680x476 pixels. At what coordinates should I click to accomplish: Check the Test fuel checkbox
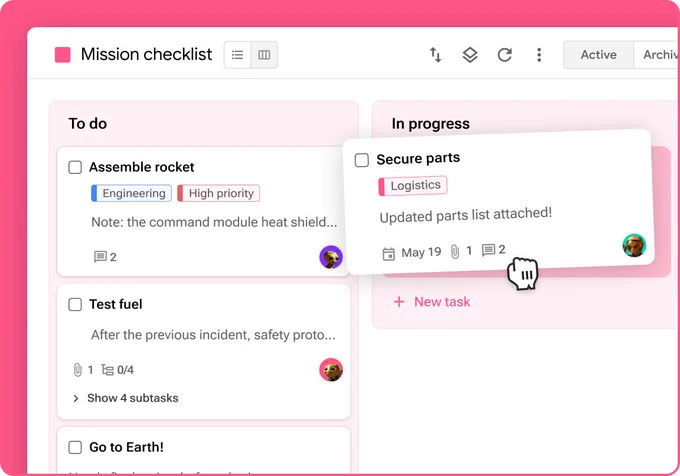click(75, 304)
